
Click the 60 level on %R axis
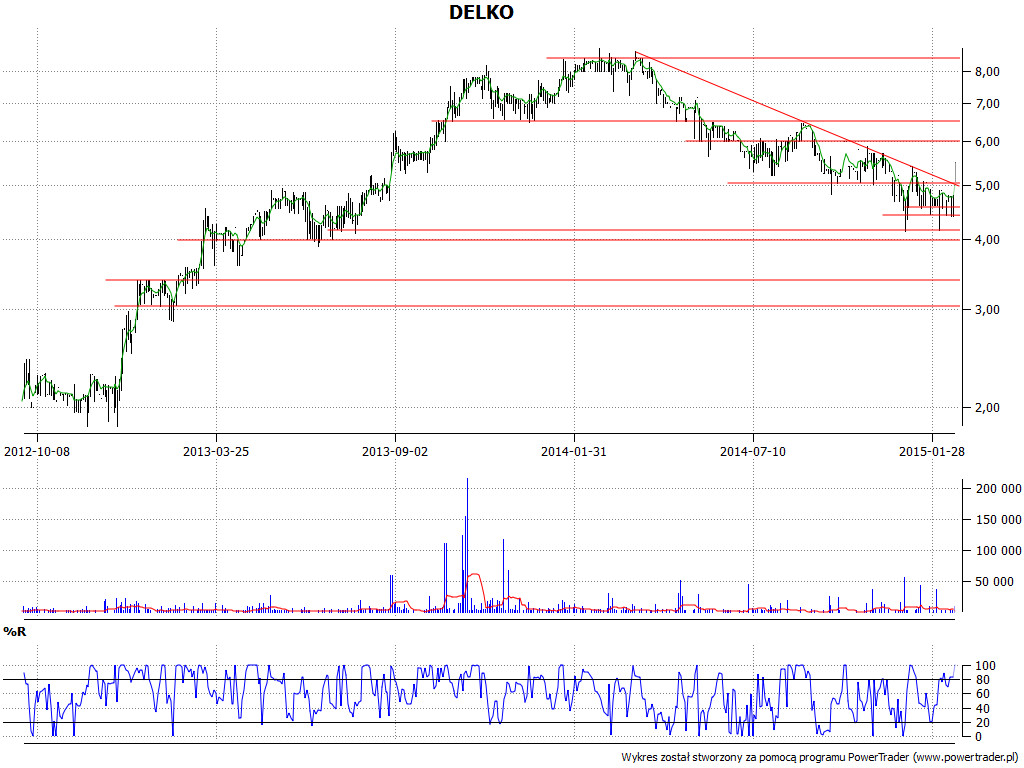click(x=982, y=694)
